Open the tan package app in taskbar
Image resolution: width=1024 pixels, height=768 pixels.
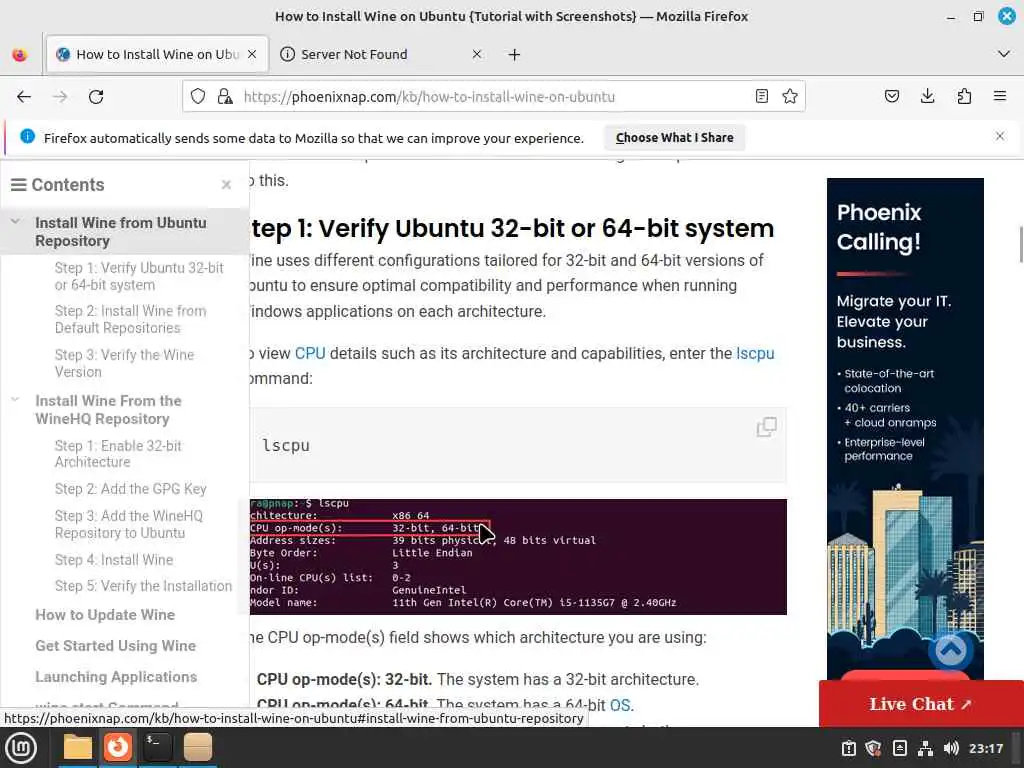pos(198,747)
